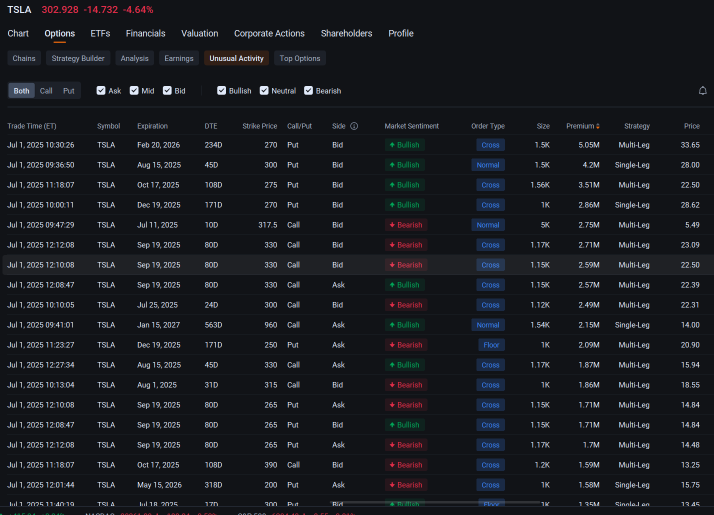Open the Profile tab
The height and width of the screenshot is (515, 714).
coord(401,33)
